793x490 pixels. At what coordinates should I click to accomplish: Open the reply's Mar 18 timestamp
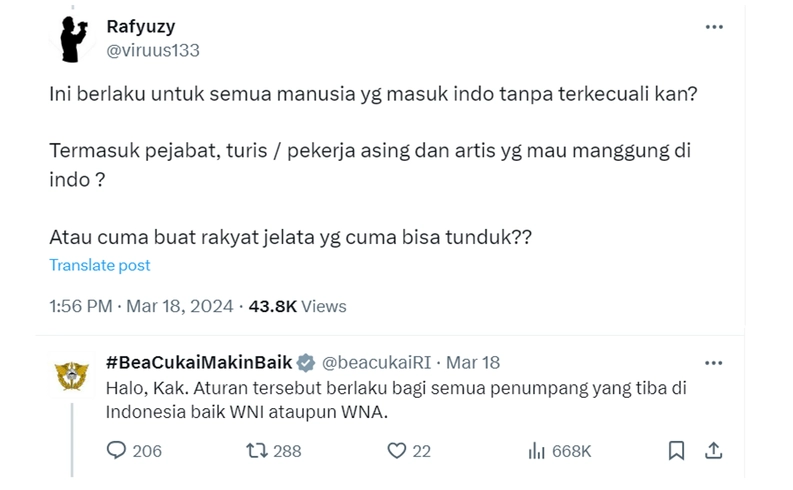click(x=473, y=362)
